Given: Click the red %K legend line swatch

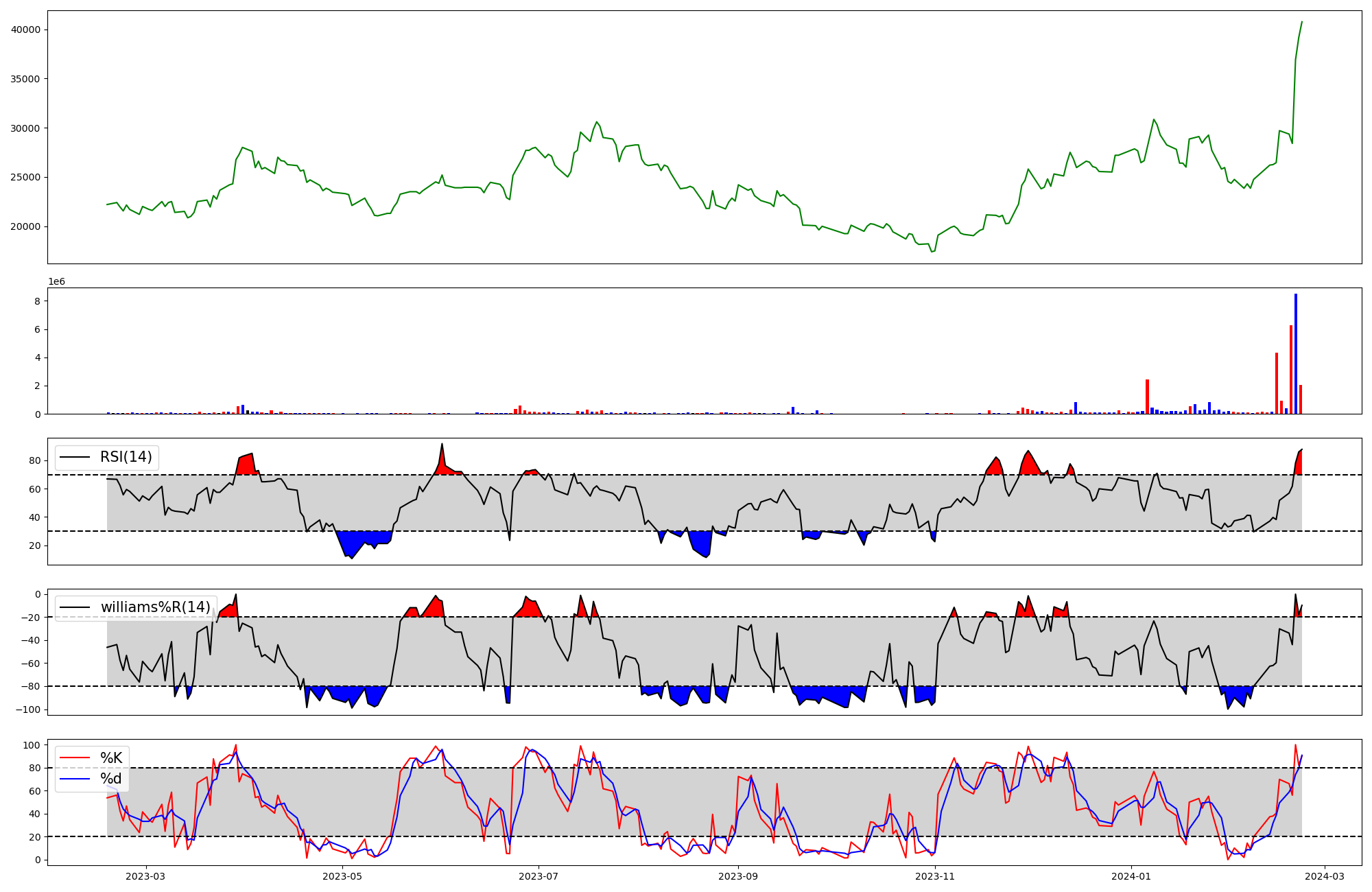Looking at the screenshot, I should coord(75,758).
